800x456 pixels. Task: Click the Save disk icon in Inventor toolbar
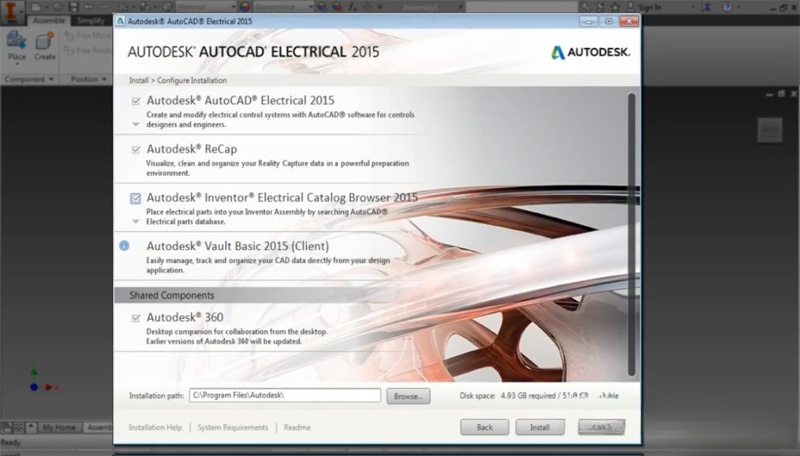tap(73, 7)
